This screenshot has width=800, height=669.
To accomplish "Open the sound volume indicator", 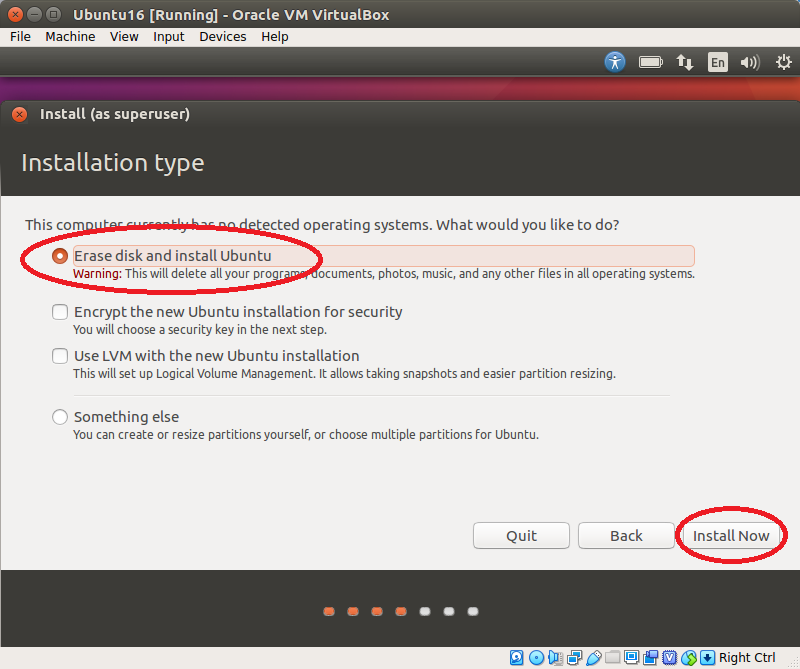I will [750, 62].
